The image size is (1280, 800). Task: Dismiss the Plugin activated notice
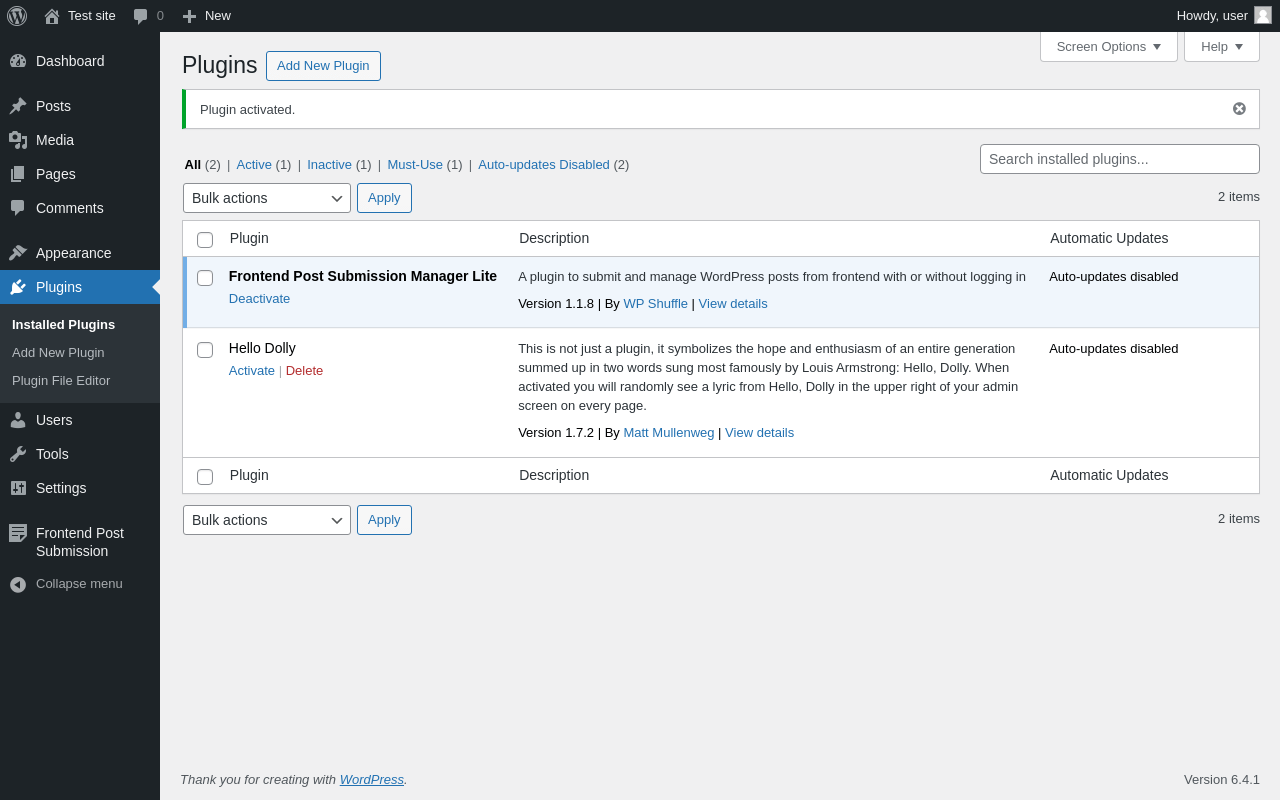(1239, 109)
